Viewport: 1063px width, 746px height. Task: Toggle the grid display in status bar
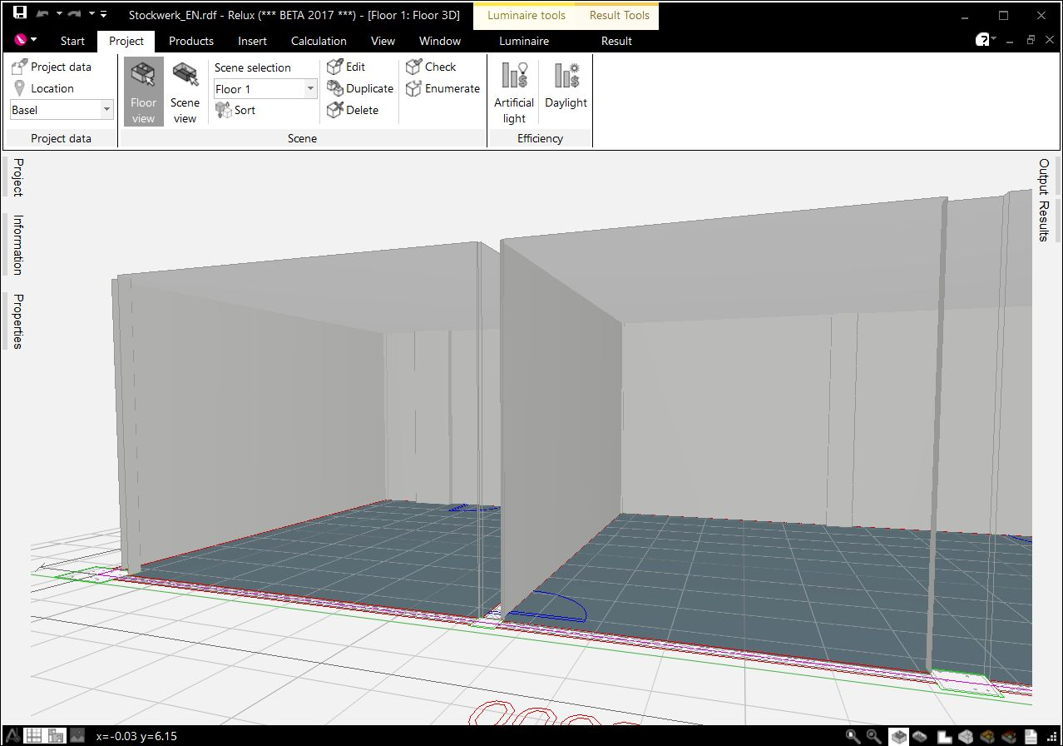(33, 736)
